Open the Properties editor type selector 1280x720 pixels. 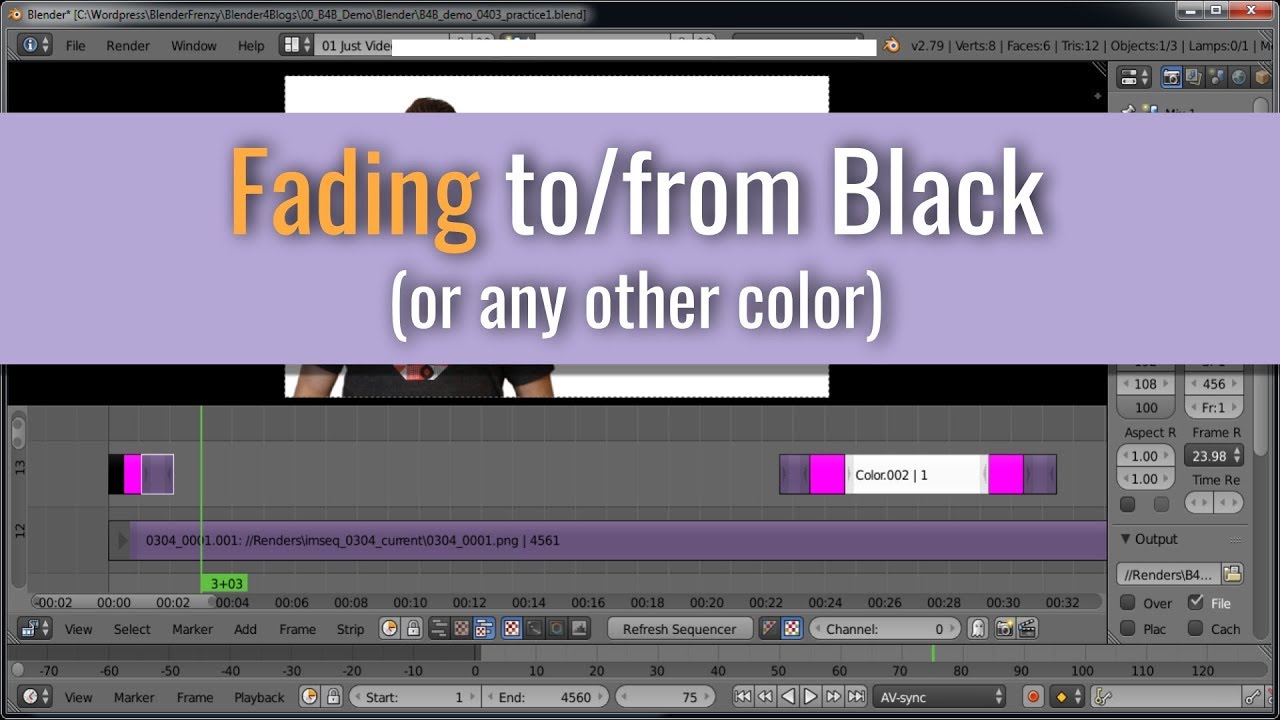pos(1135,77)
